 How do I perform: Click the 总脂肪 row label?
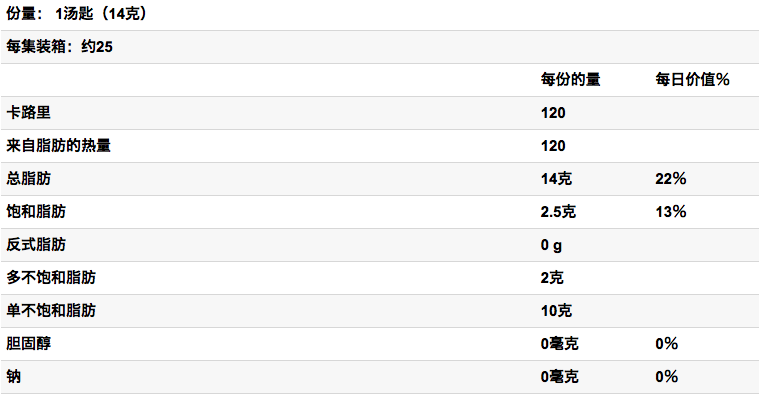point(29,178)
